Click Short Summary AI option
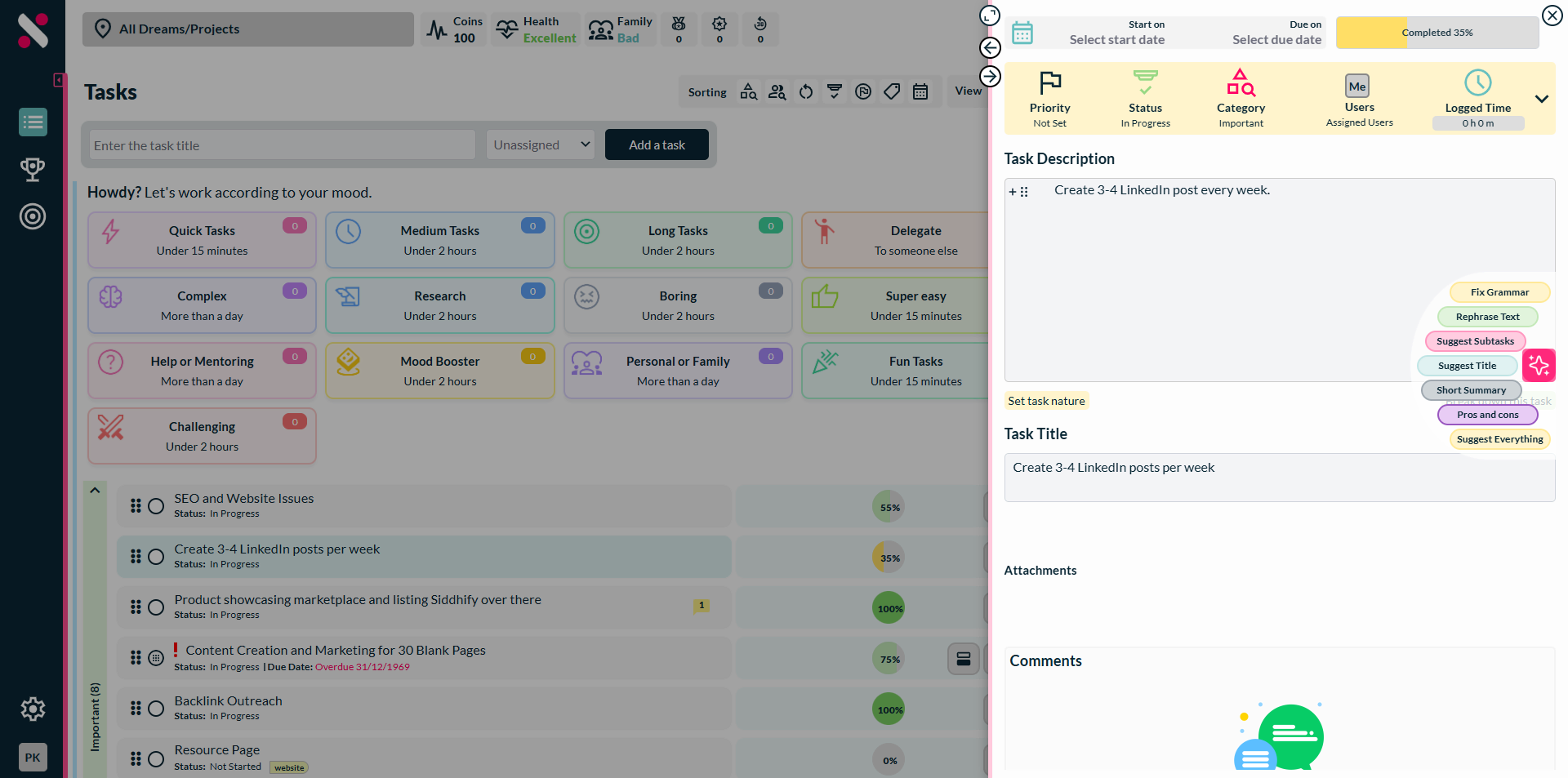The image size is (1568, 778). click(1471, 390)
